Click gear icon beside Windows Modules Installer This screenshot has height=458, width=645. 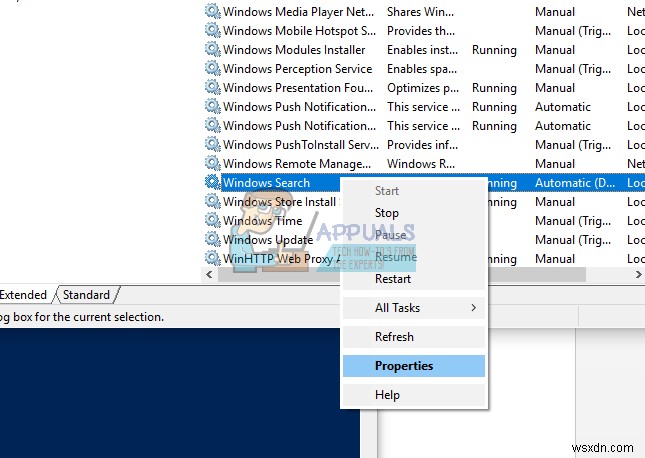[213, 49]
